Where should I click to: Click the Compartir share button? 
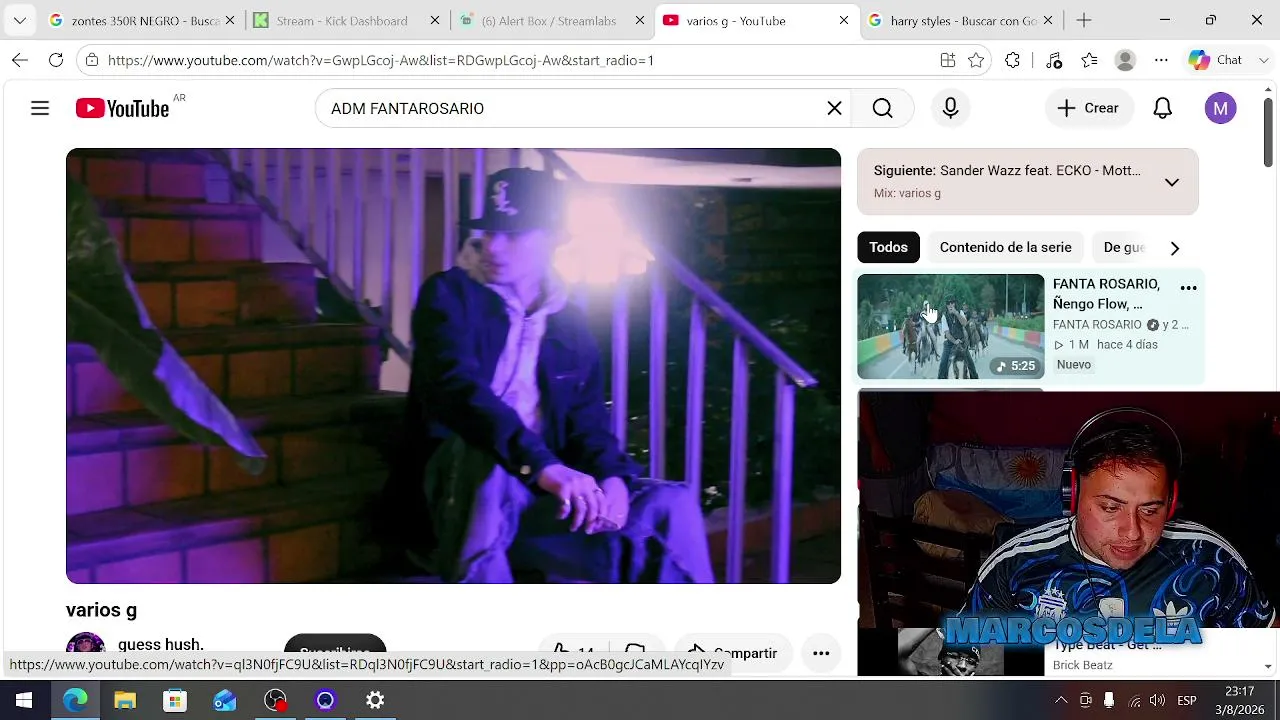pyautogui.click(x=733, y=653)
